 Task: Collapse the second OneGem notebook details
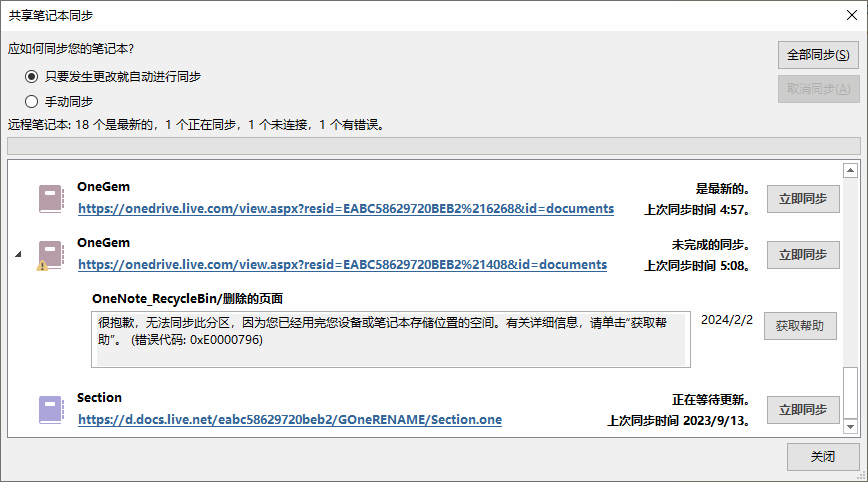point(18,254)
